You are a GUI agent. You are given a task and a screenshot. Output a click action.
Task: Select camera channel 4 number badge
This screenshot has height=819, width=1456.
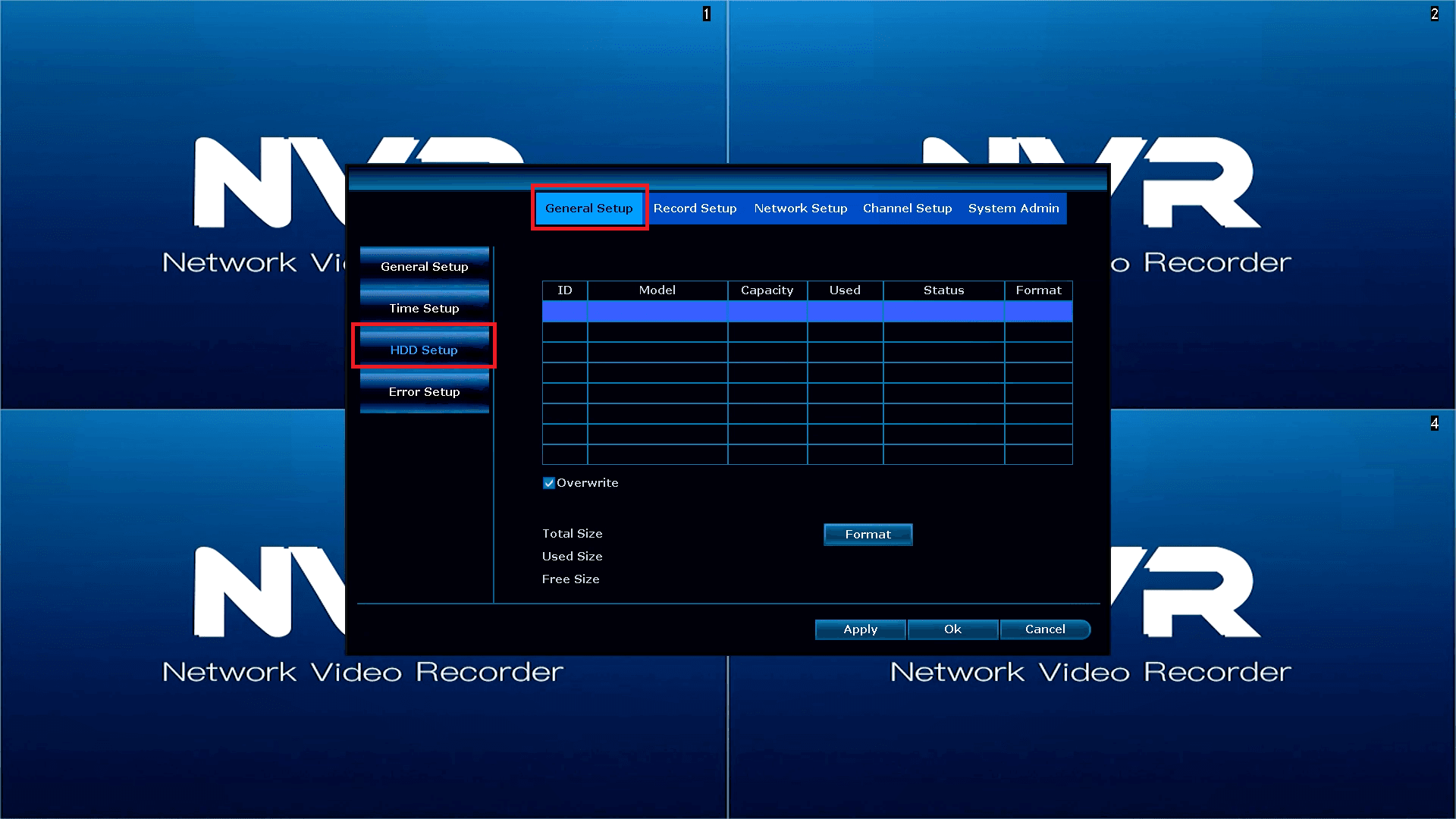click(x=1435, y=423)
